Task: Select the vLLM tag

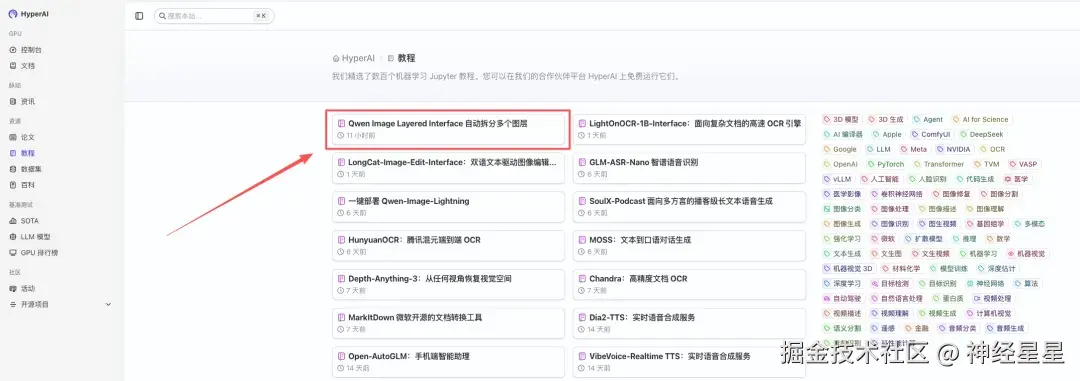Action: coord(838,179)
